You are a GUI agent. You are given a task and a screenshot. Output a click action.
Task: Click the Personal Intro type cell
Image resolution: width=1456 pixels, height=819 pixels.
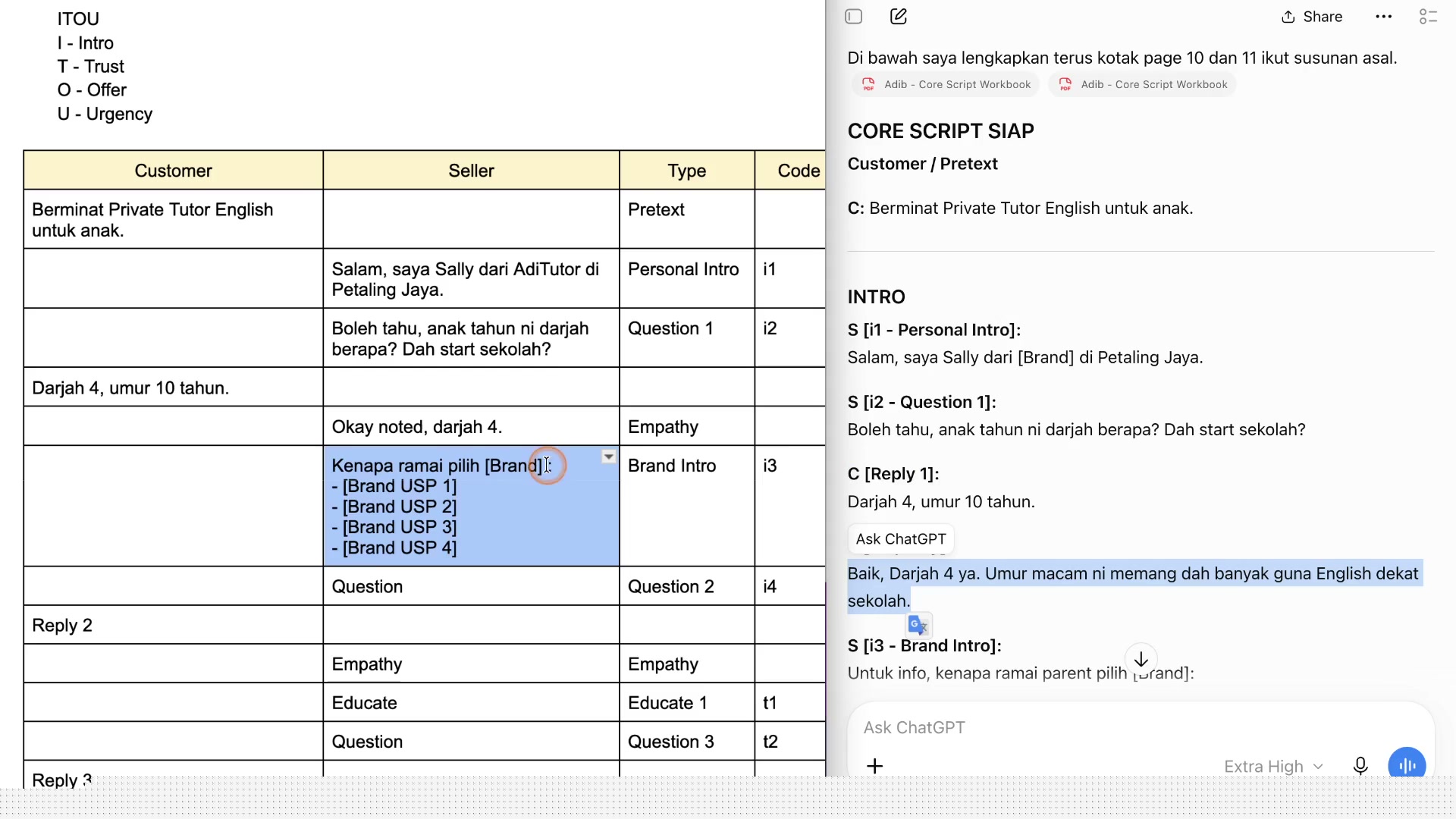[x=687, y=279]
